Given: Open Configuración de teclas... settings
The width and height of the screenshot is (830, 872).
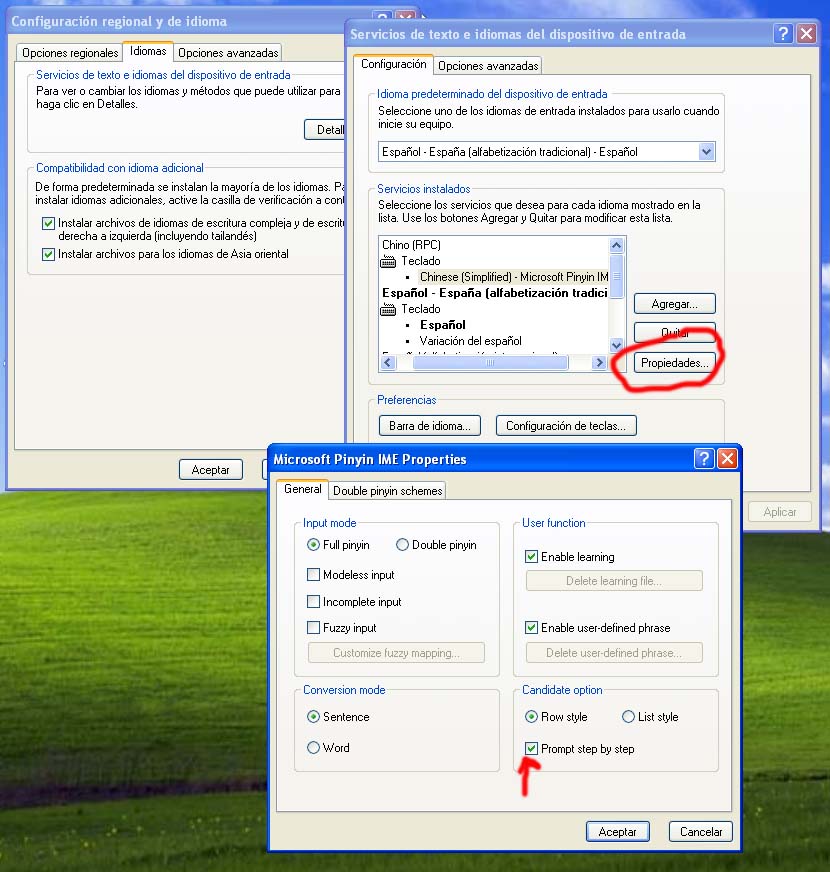Looking at the screenshot, I should [566, 425].
